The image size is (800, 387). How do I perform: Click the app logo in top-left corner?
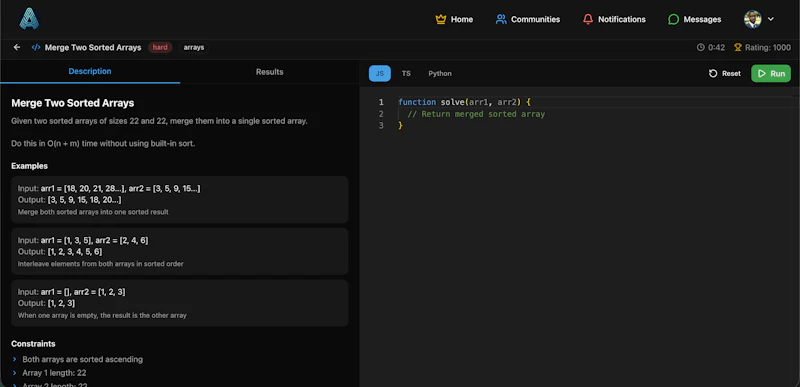click(x=29, y=19)
